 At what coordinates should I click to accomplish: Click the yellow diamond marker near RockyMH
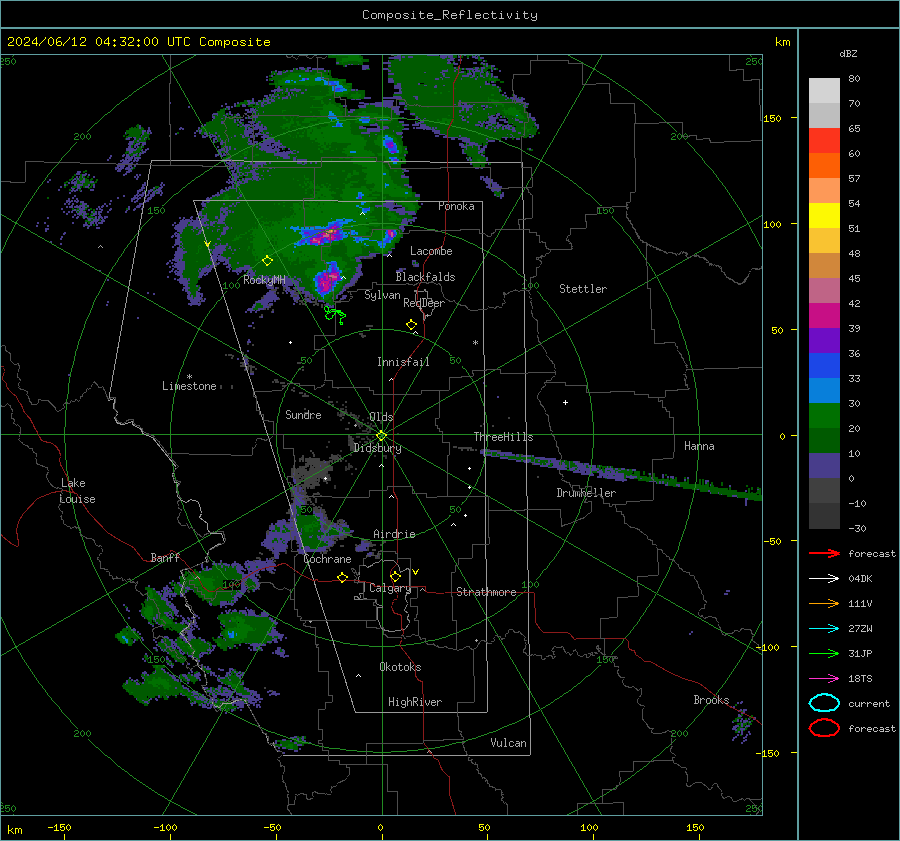pos(267,261)
